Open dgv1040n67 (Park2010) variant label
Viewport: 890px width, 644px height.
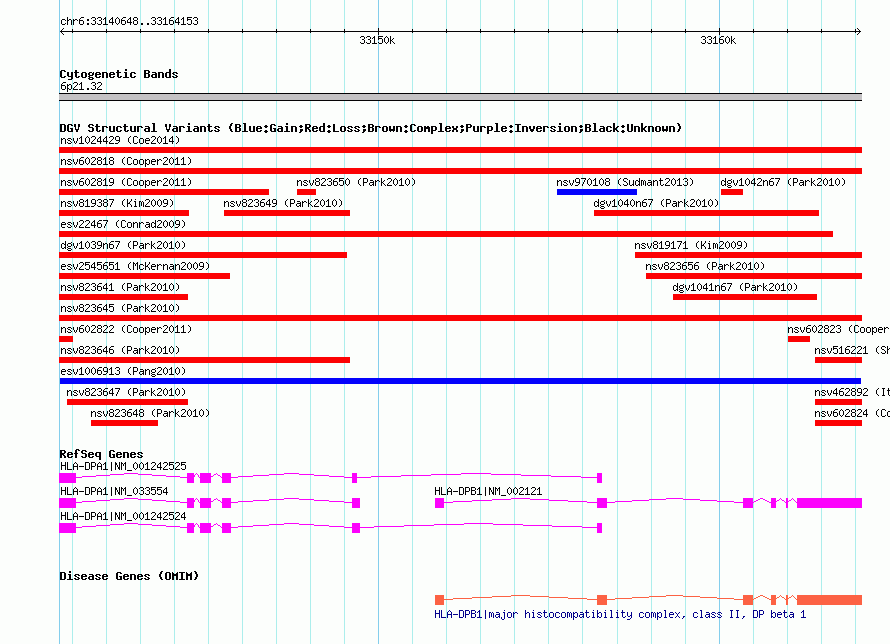pyautogui.click(x=656, y=203)
